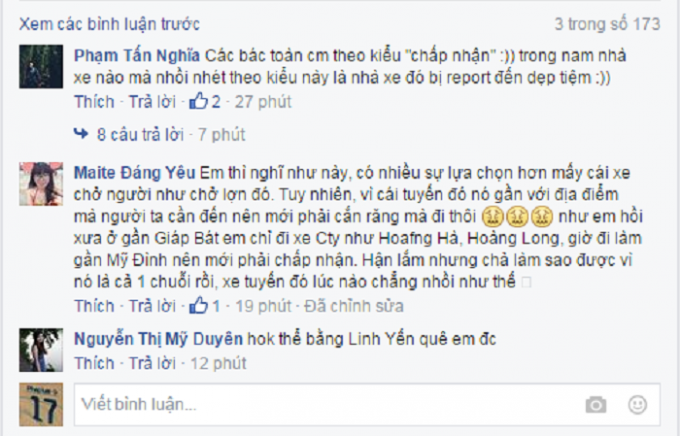Open Phạm Tấn Nghĩa's profile picture

(41, 66)
